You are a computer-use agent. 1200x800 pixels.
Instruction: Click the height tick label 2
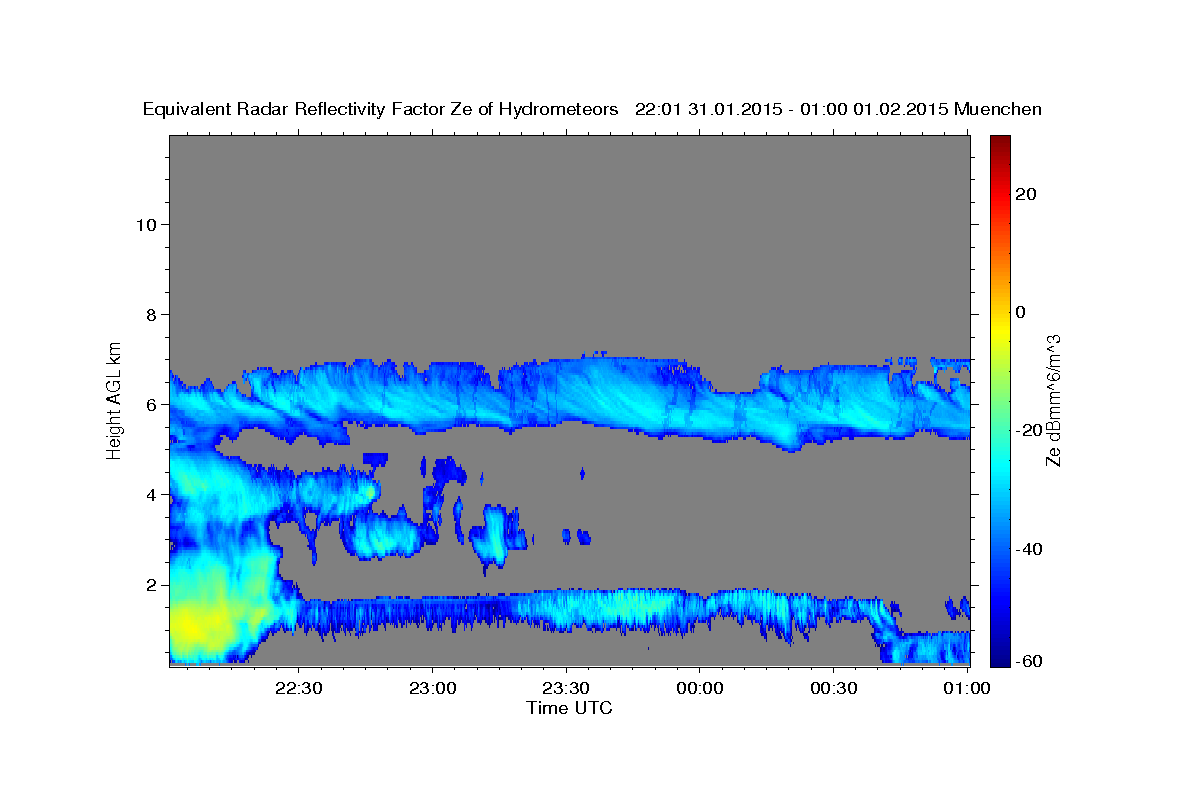pyautogui.click(x=150, y=584)
